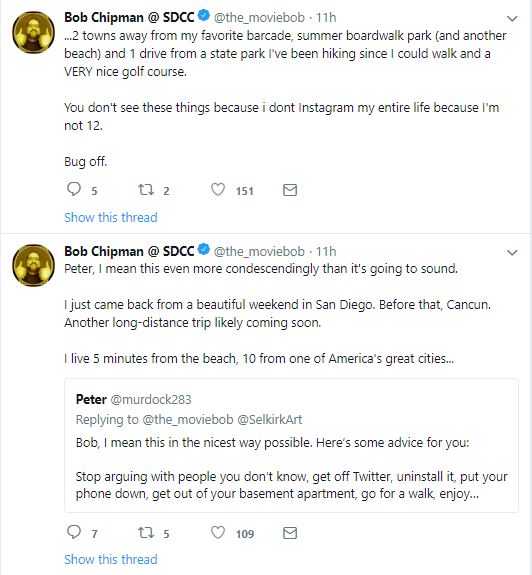Open the quoted tweet by Peter @murdock283
This screenshot has width=532, height=575.
click(x=291, y=446)
